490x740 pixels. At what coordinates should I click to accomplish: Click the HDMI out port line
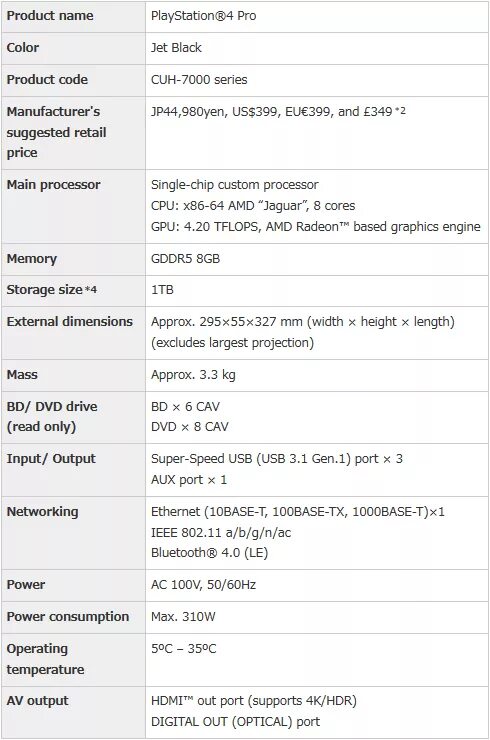click(253, 701)
